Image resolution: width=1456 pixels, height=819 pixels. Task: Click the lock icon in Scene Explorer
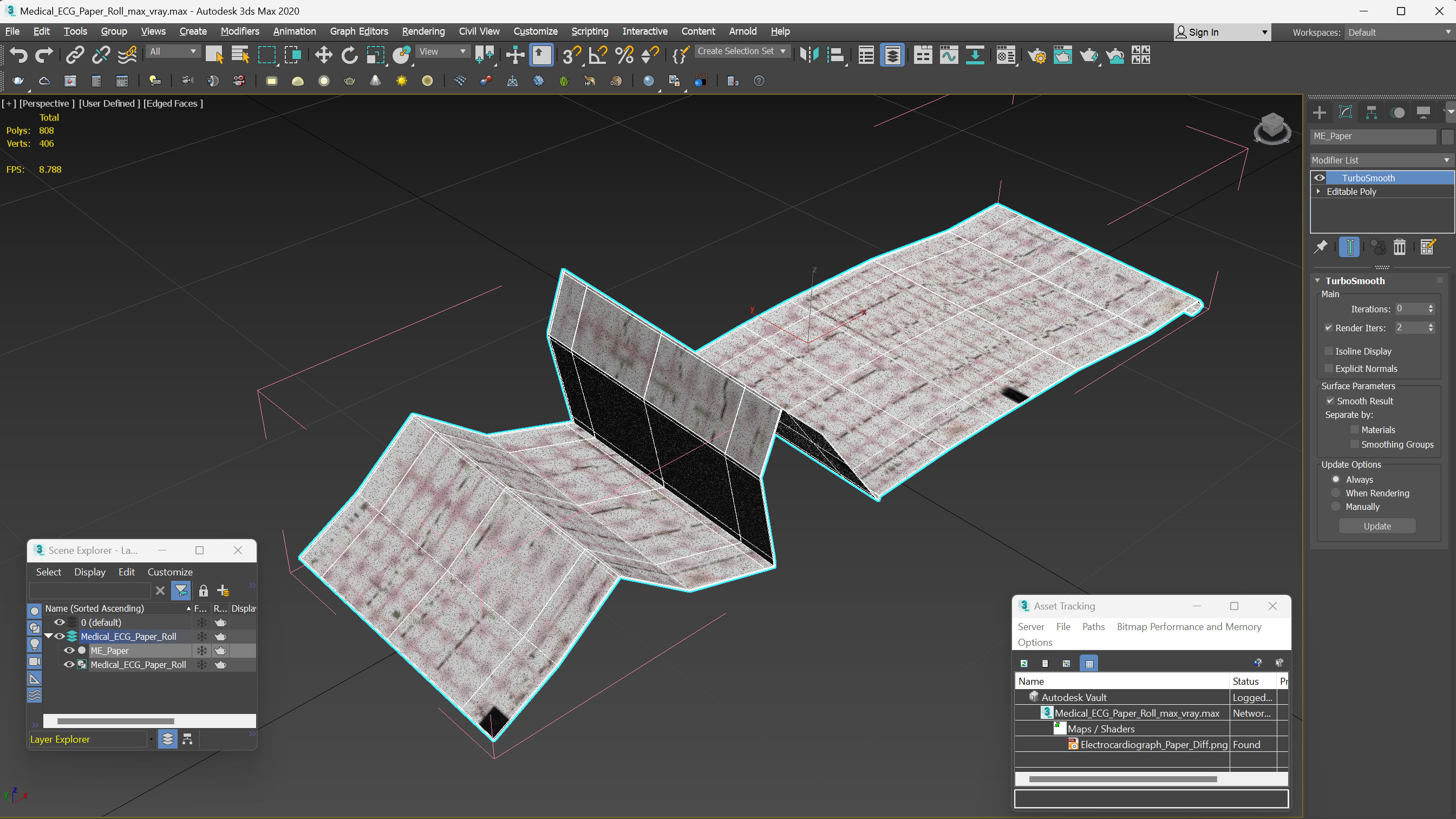coord(204,591)
